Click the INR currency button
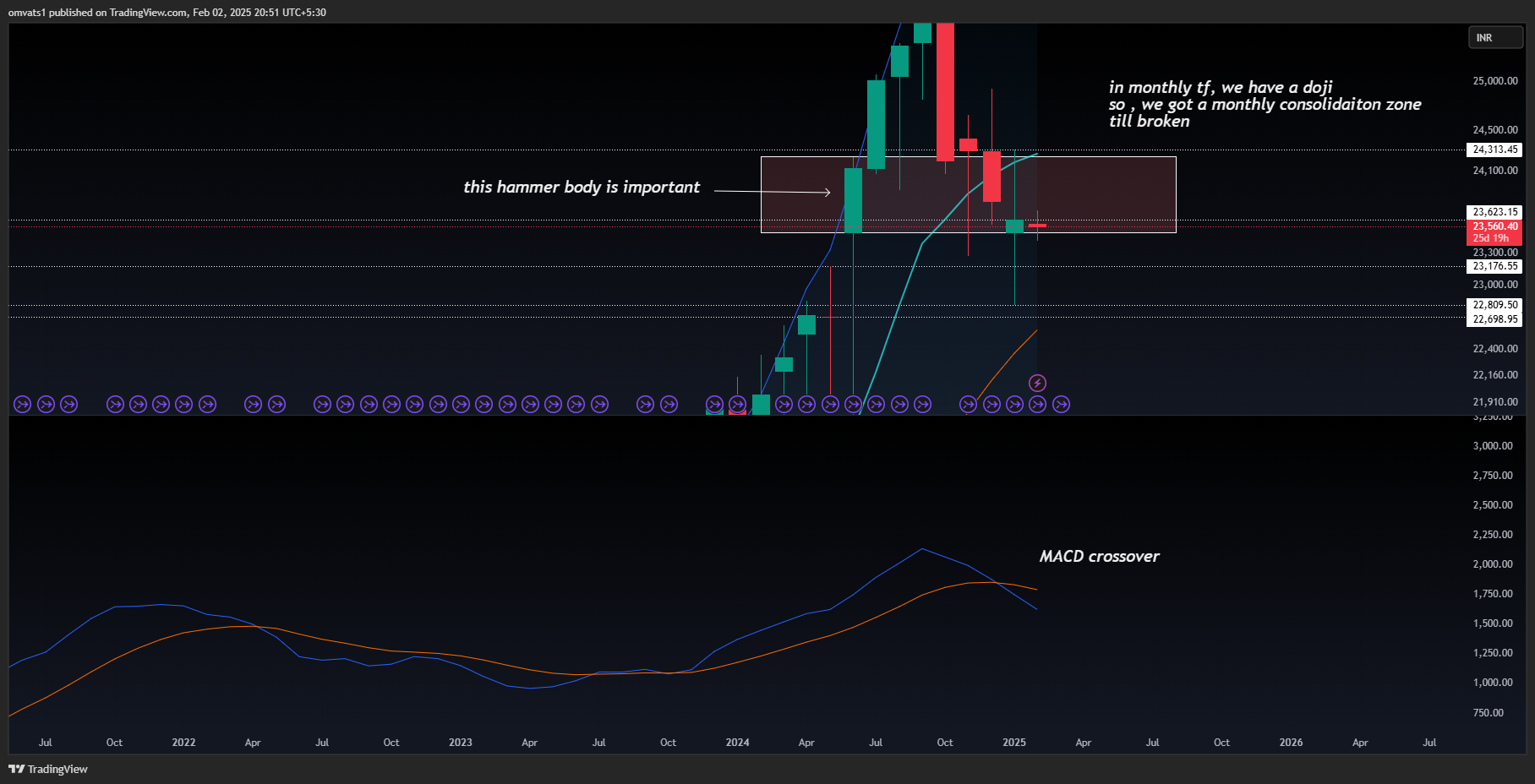The image size is (1535, 784). point(1494,38)
